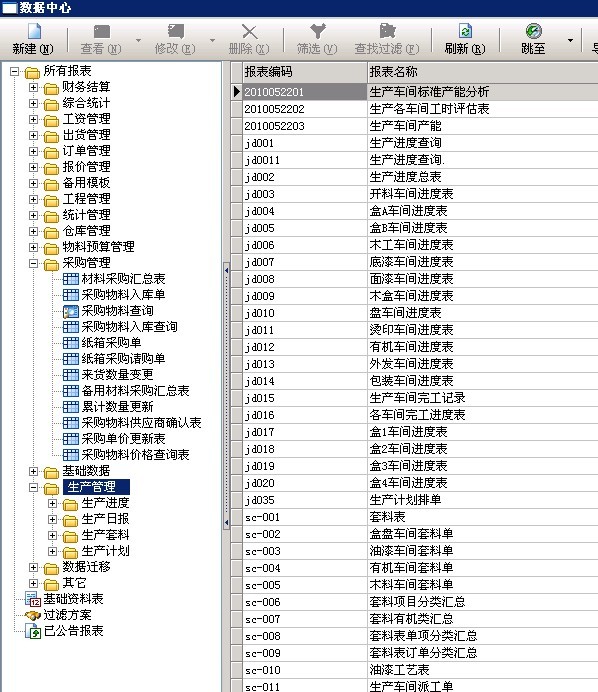Click the 修改 (E) edit icon
The width and height of the screenshot is (598, 692).
click(175, 31)
